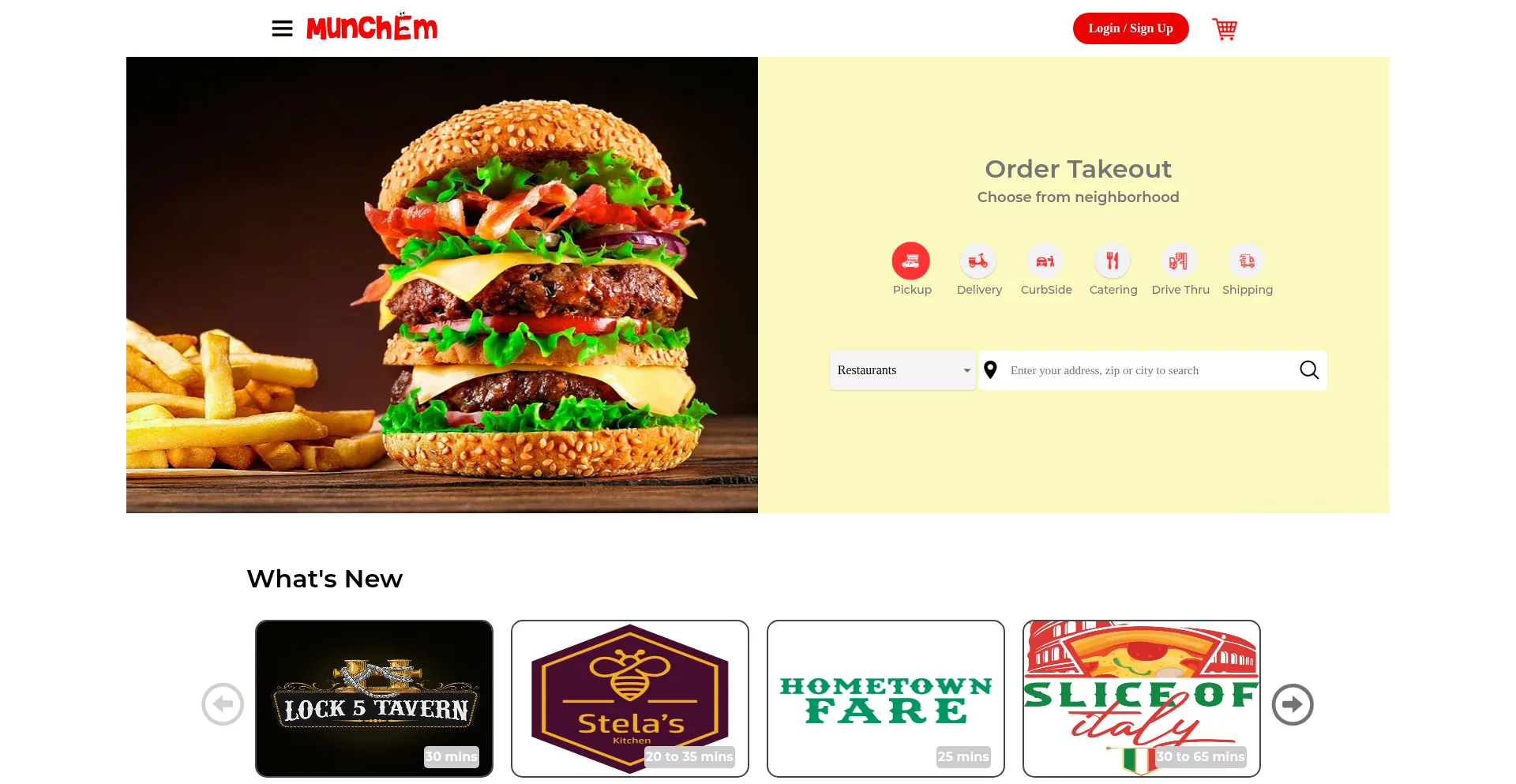The image size is (1516, 784).
Task: Choose the Shipping truck icon
Action: tap(1247, 261)
